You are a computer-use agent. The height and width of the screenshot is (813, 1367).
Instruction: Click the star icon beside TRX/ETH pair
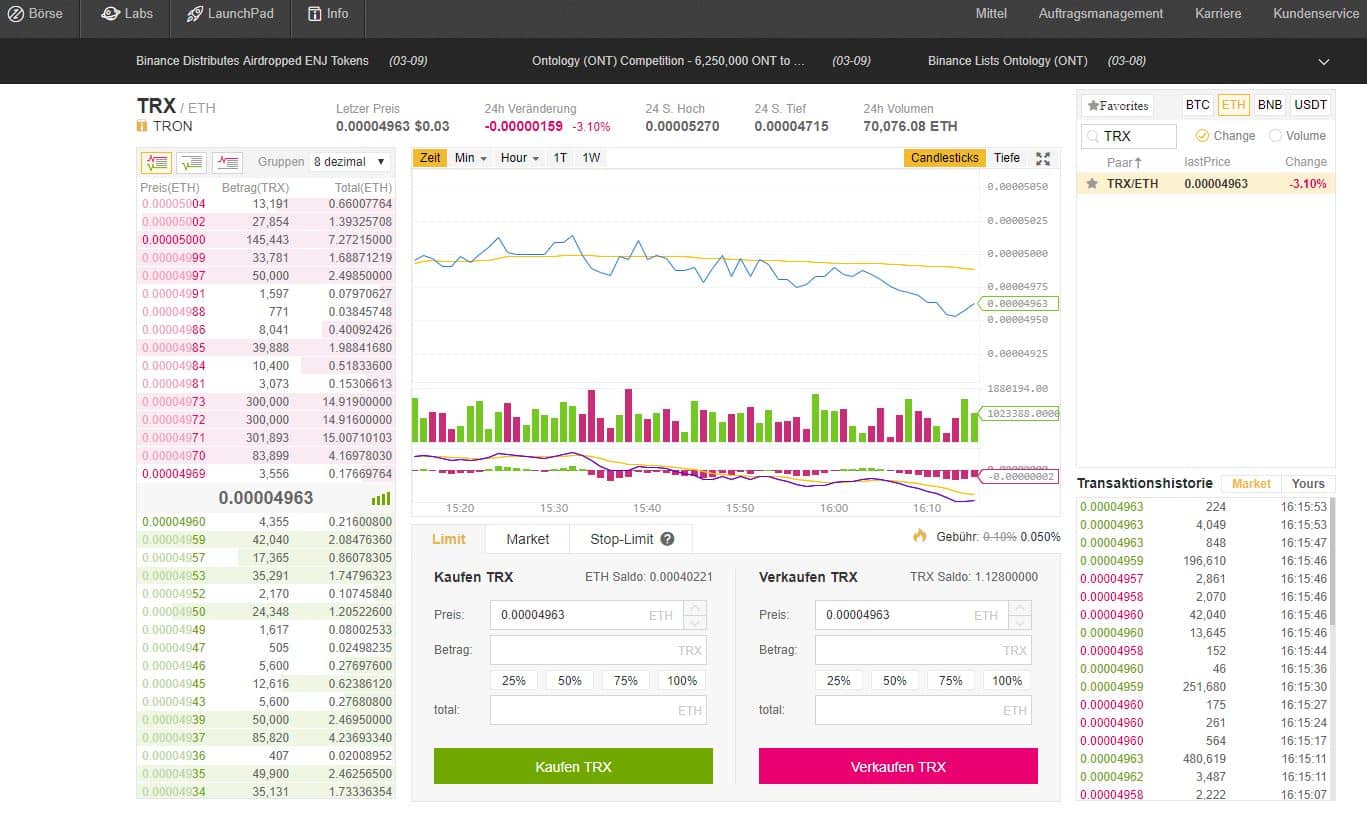[1092, 184]
